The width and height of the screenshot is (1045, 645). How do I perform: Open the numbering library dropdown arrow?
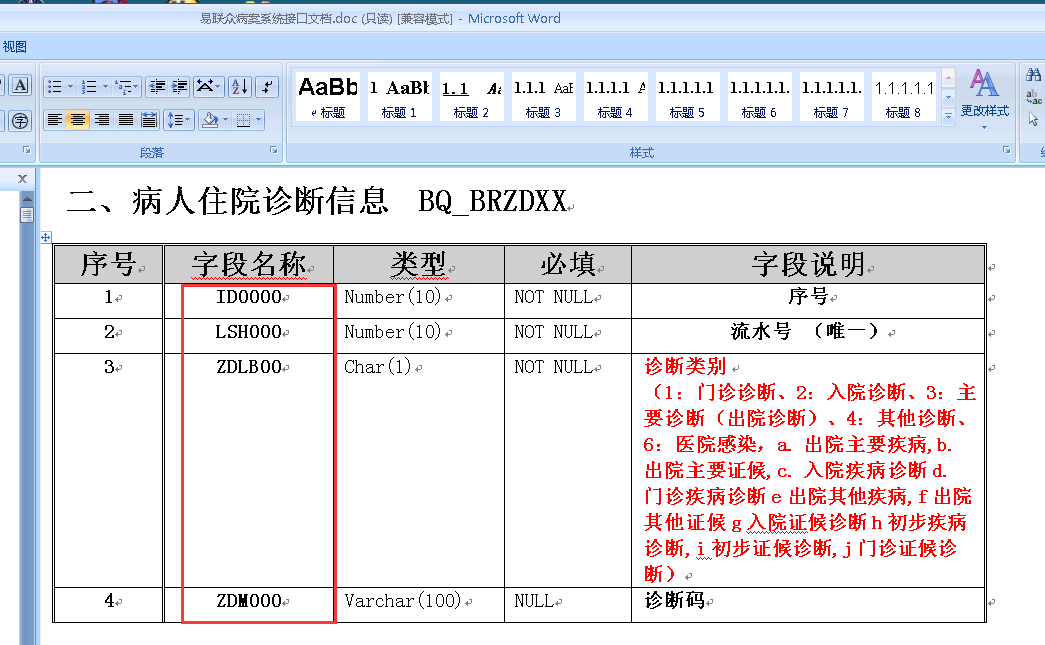click(x=105, y=87)
